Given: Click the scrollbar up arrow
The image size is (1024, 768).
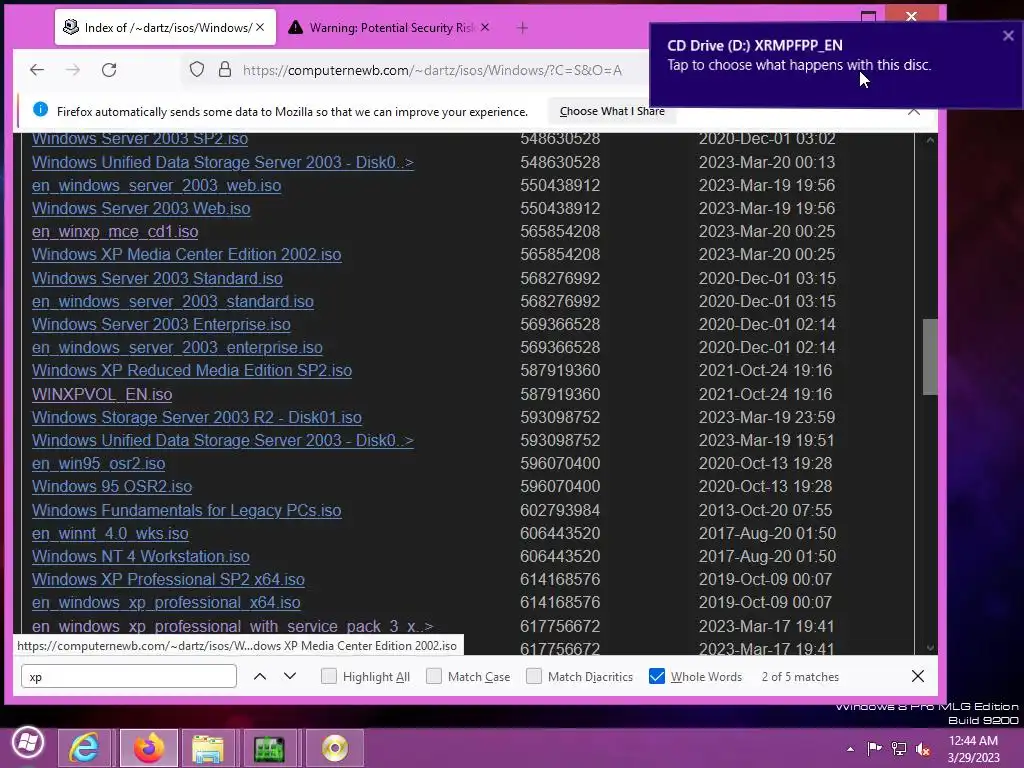Looking at the screenshot, I should tap(930, 140).
